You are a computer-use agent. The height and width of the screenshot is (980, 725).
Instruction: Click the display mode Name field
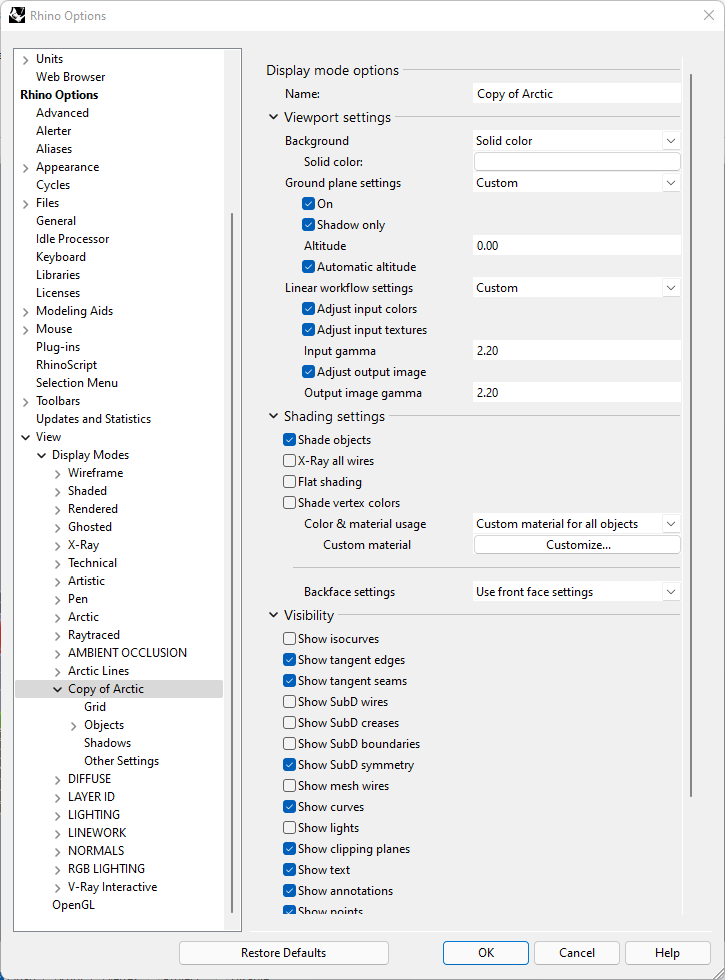click(x=576, y=94)
